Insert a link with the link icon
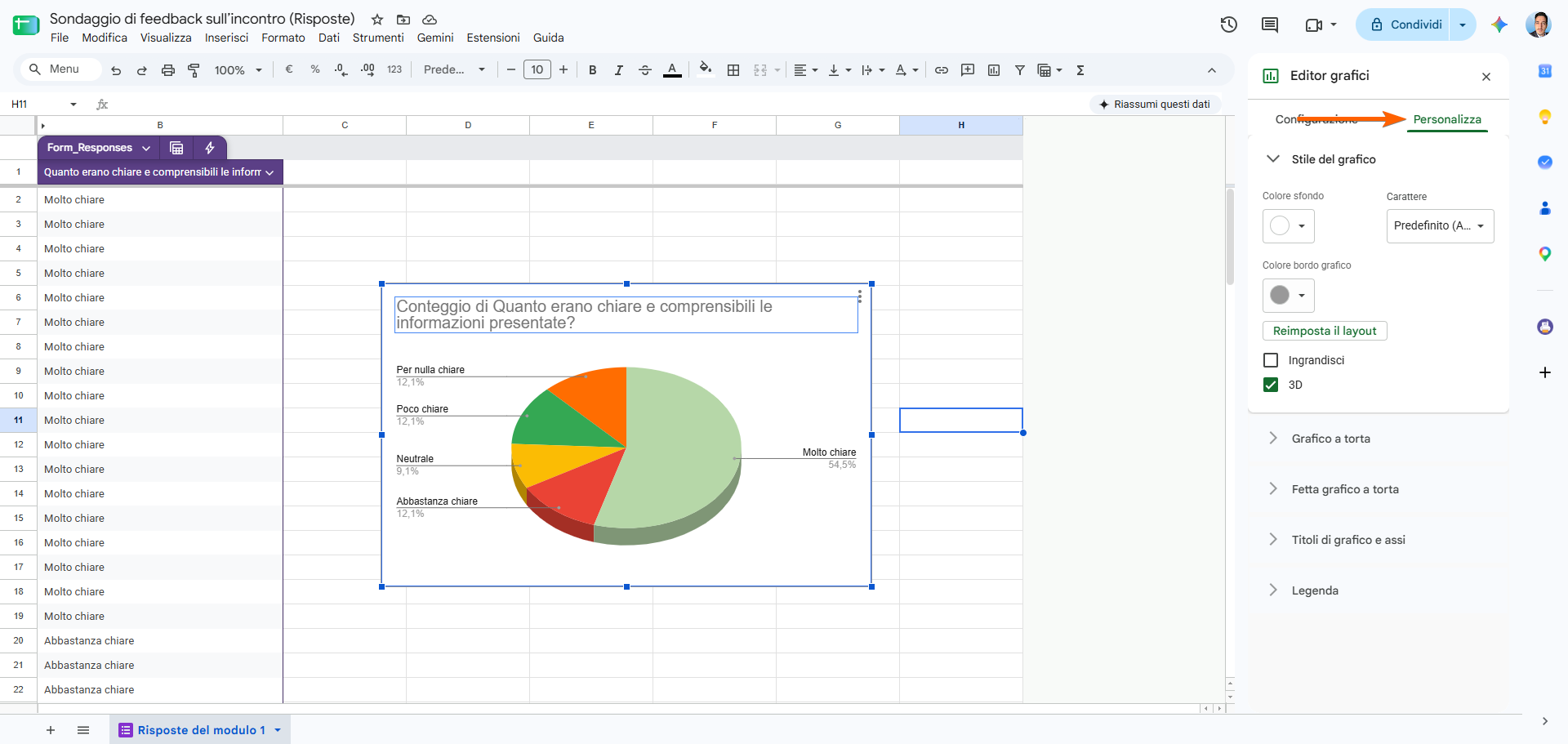The image size is (1568, 744). 942,70
